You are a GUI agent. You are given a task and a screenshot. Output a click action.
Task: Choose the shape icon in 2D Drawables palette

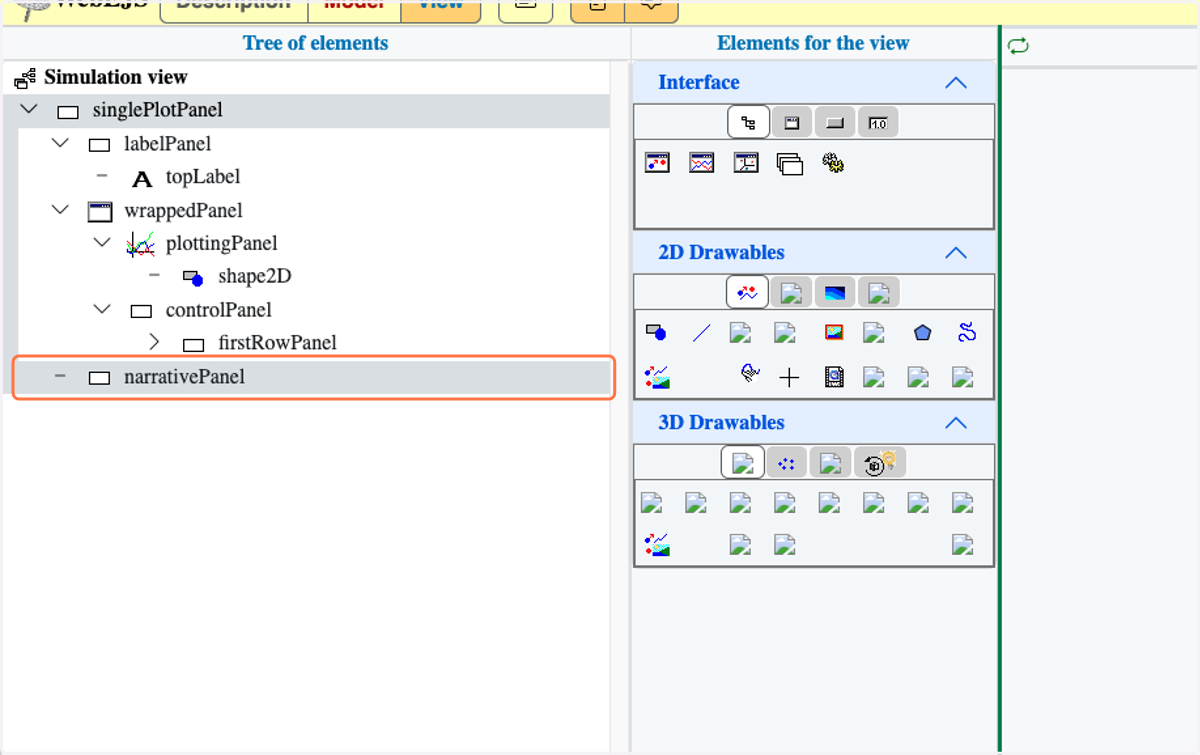[656, 333]
